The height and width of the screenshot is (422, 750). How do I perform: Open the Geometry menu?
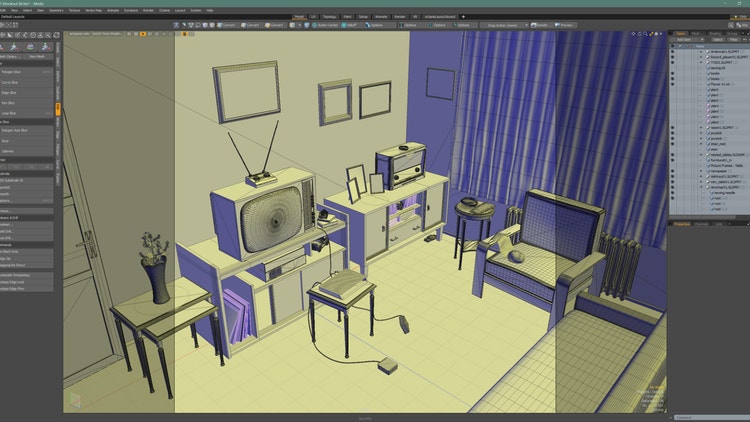[x=56, y=10]
